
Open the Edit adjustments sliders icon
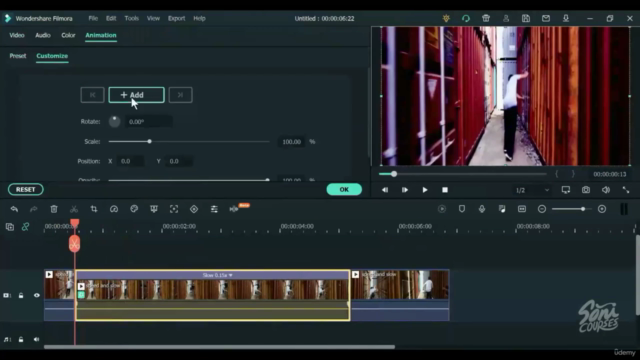pyautogui.click(x=214, y=209)
